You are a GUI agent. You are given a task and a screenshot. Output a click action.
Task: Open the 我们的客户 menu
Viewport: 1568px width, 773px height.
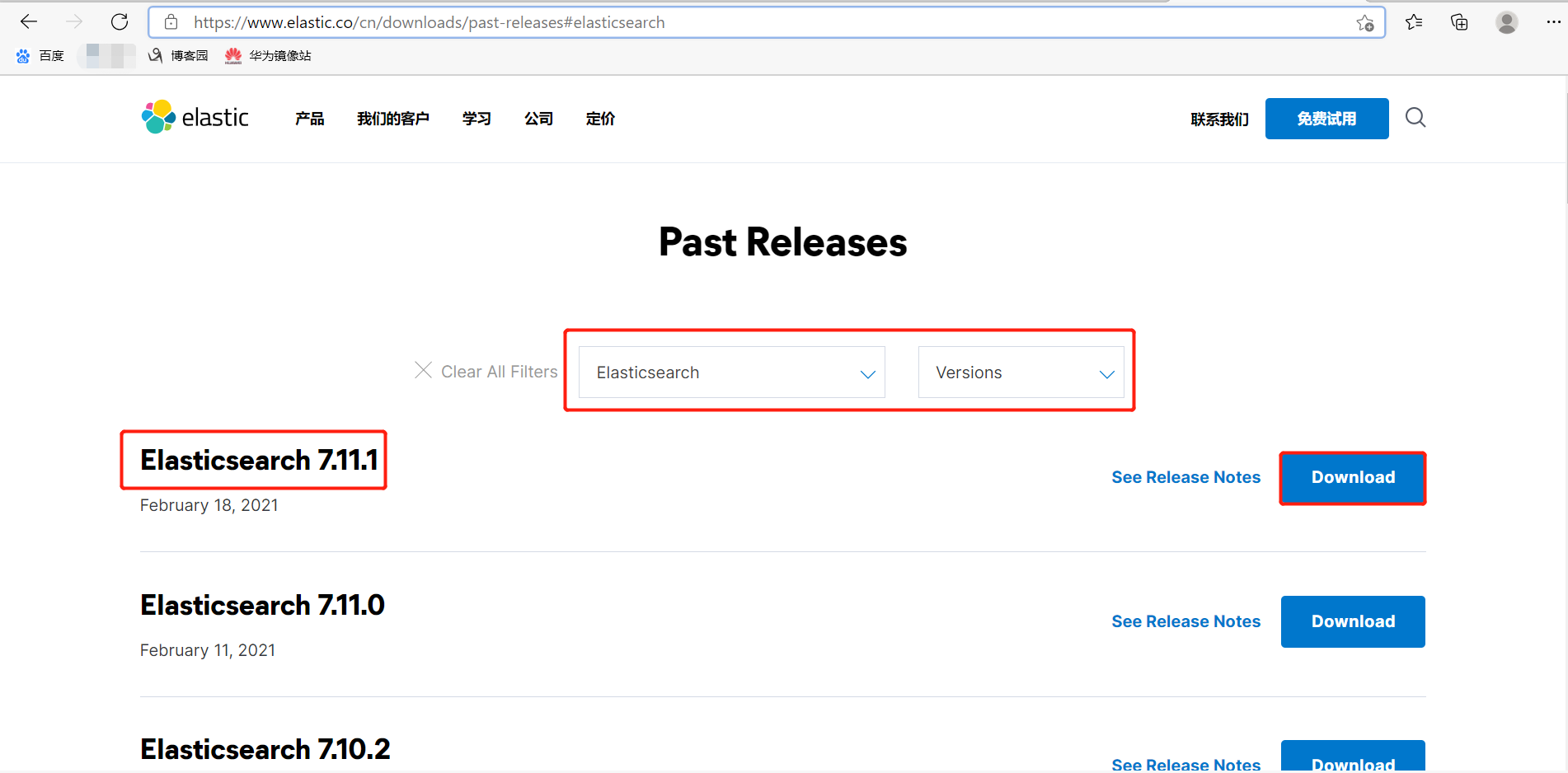[393, 119]
